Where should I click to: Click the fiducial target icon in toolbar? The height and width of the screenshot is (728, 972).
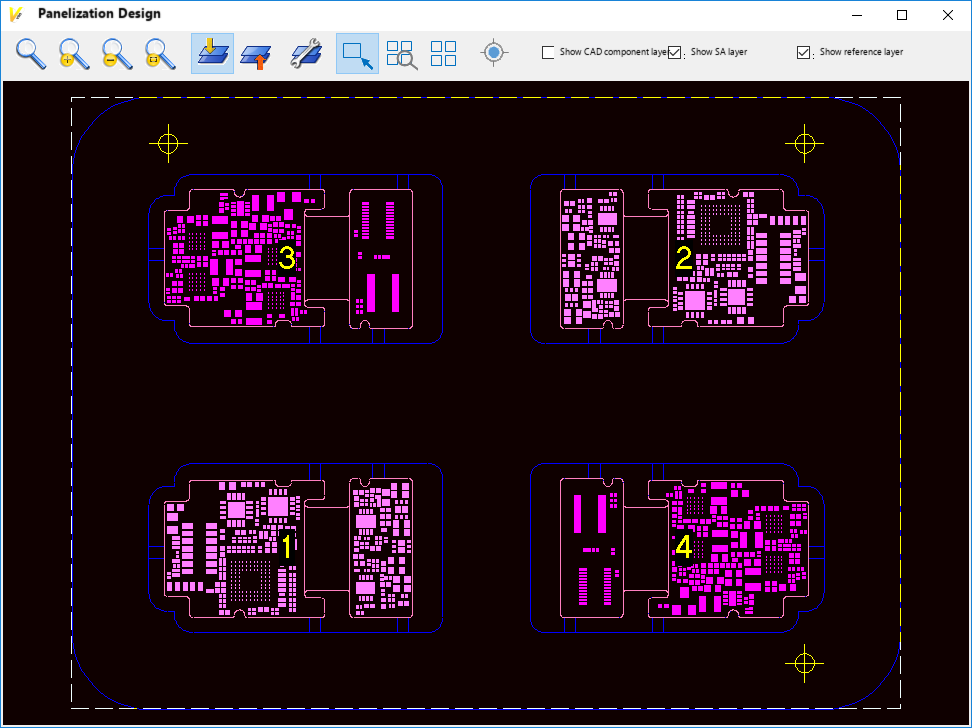pyautogui.click(x=494, y=53)
